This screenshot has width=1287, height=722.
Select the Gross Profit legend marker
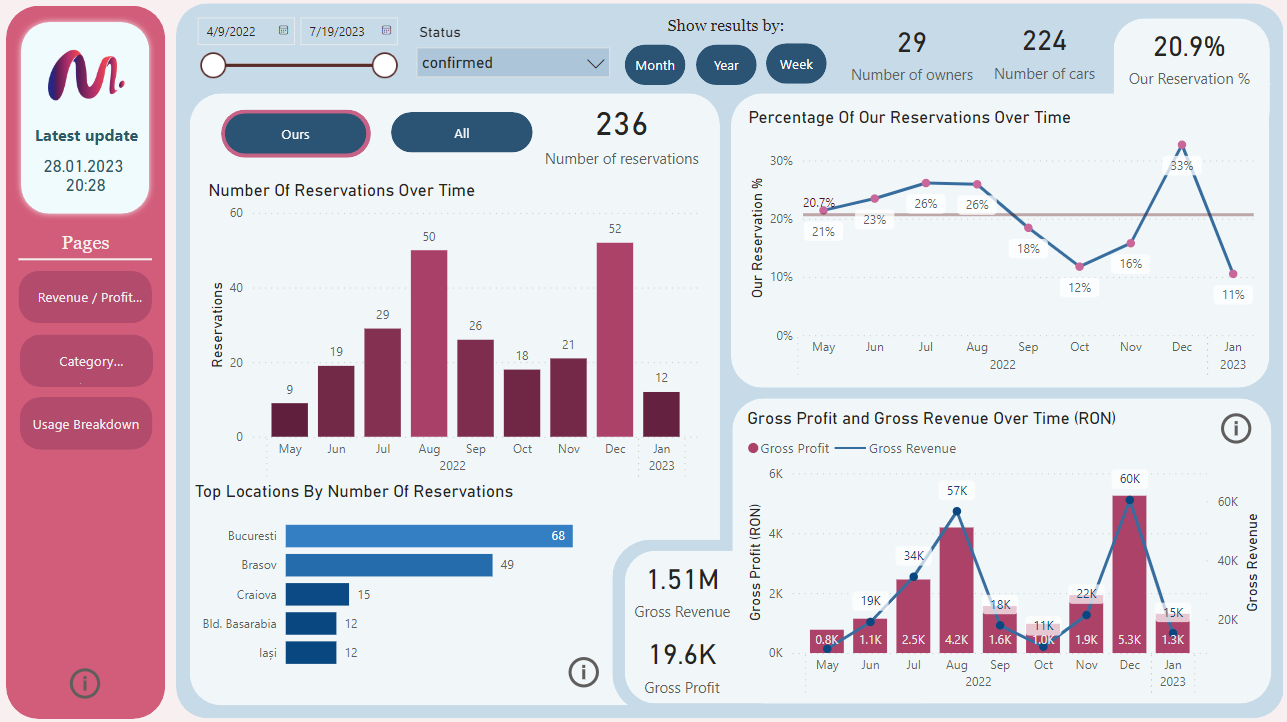click(x=755, y=449)
